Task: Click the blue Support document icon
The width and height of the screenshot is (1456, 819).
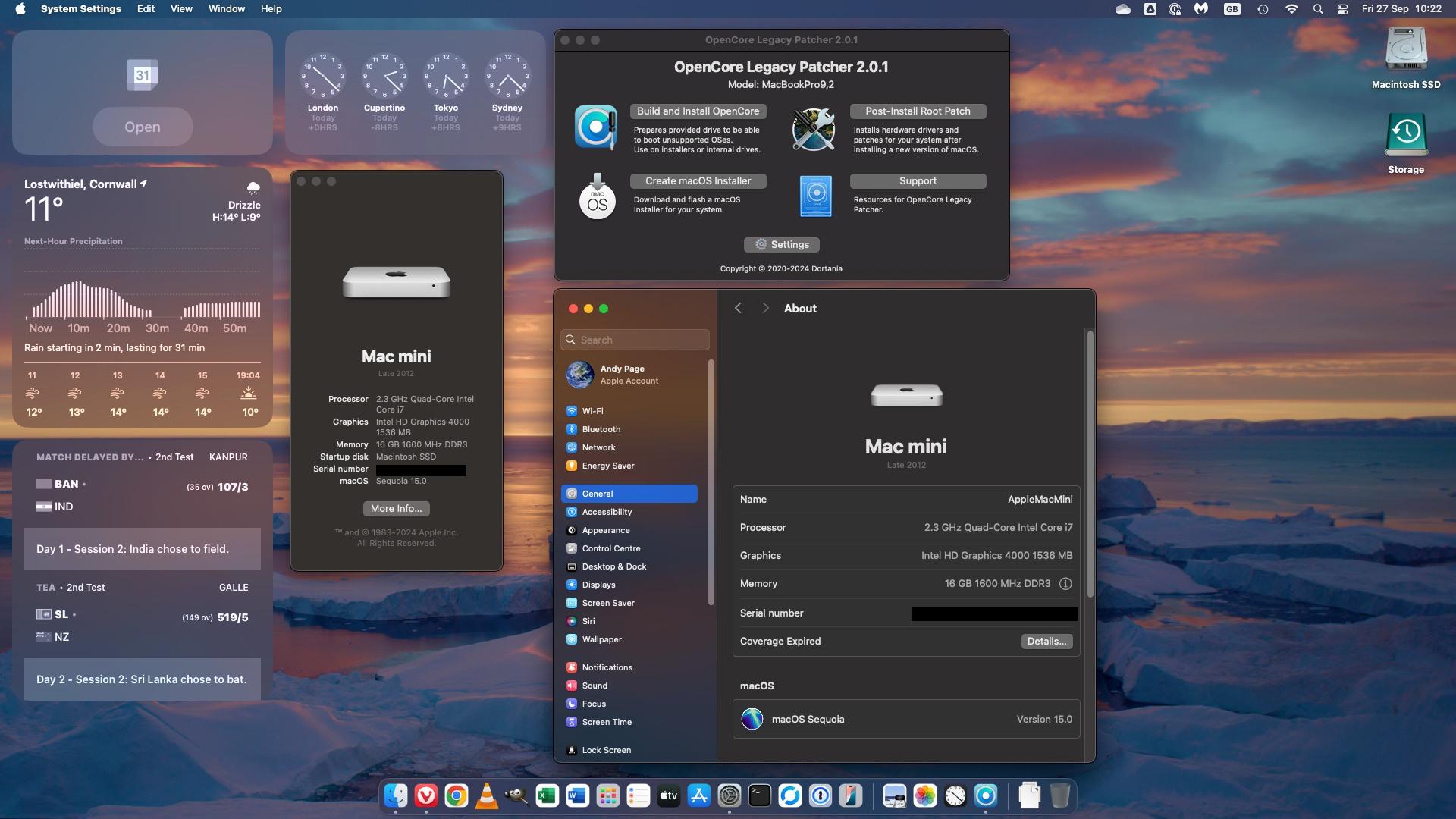Action: click(x=816, y=196)
